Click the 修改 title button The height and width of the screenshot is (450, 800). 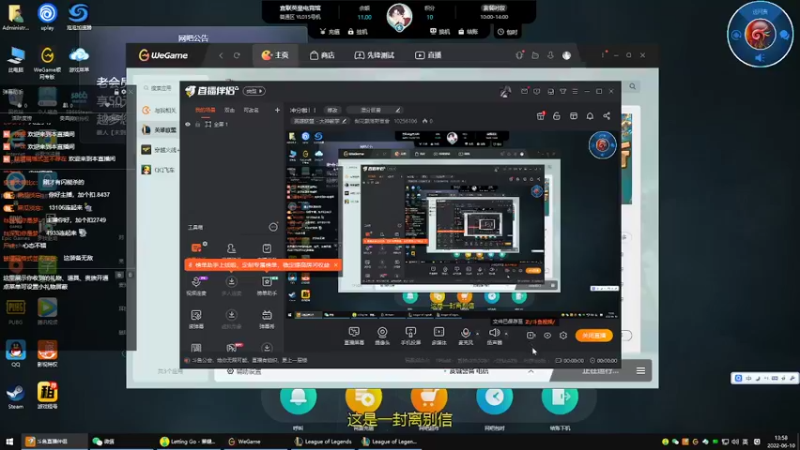click(332, 110)
